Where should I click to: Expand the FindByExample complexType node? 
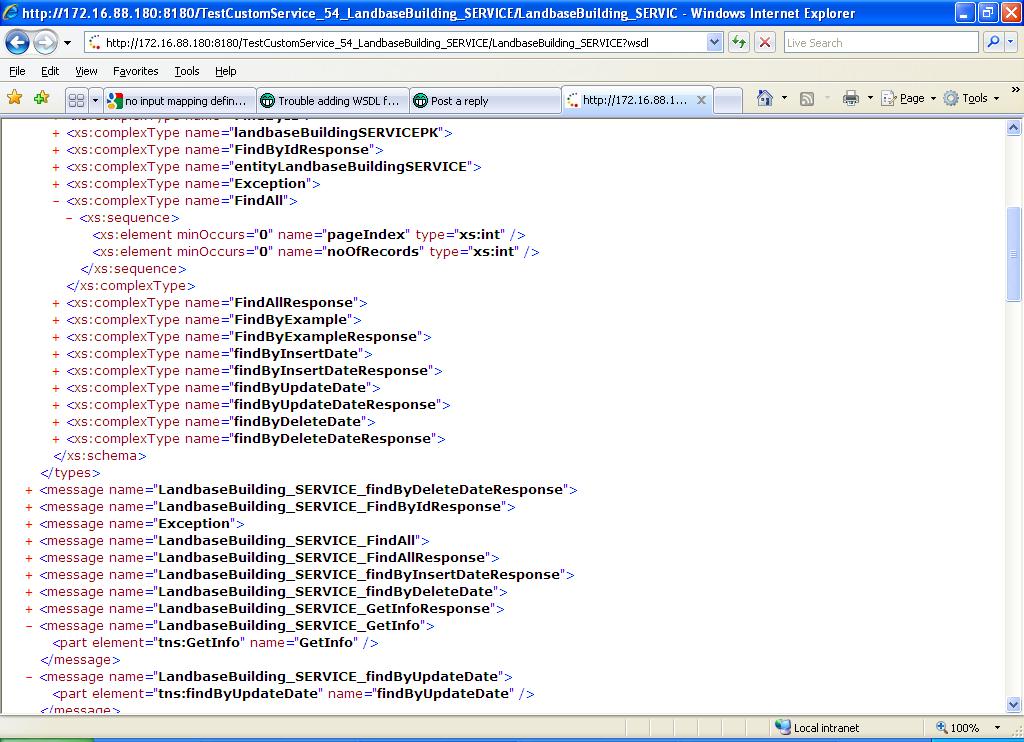(56, 320)
